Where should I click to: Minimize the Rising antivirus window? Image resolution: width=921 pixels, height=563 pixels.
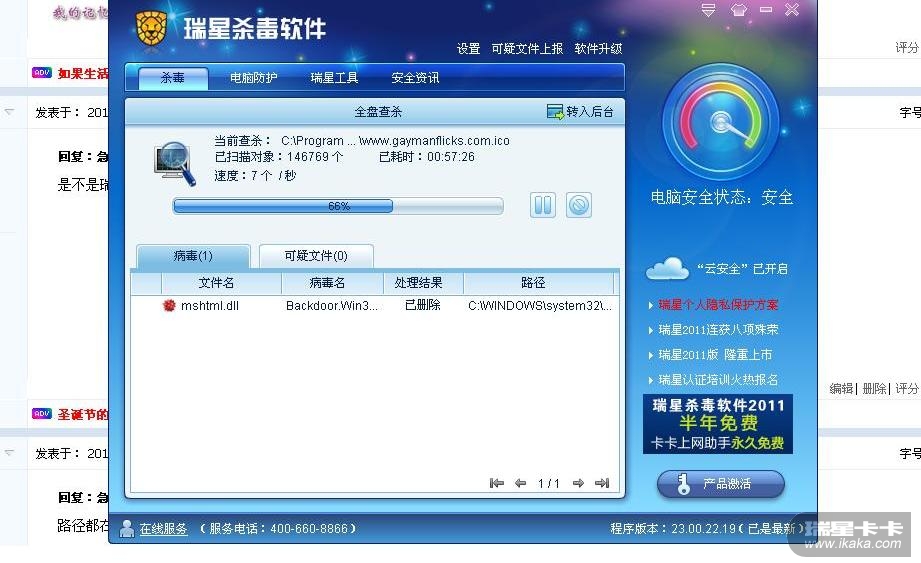coord(766,10)
